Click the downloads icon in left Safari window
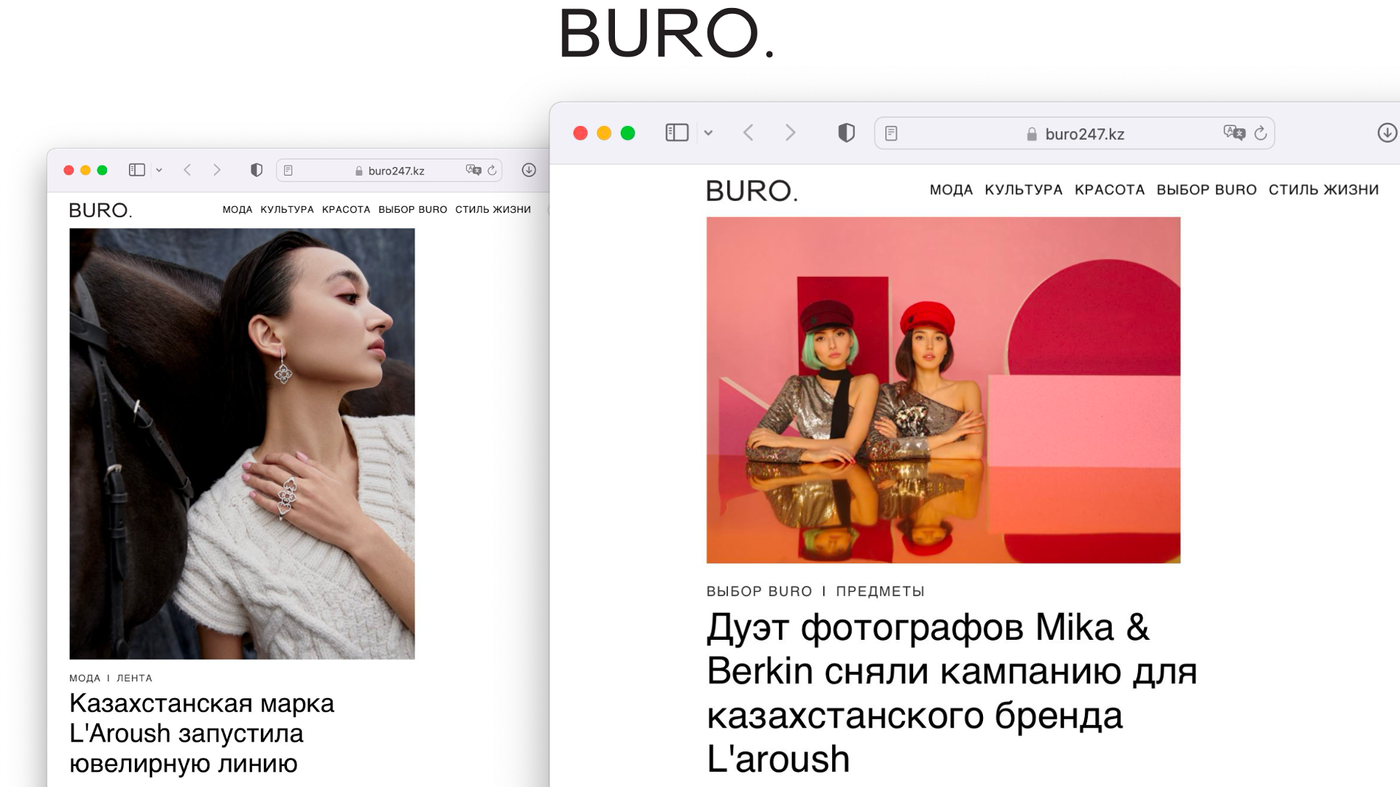 [529, 170]
